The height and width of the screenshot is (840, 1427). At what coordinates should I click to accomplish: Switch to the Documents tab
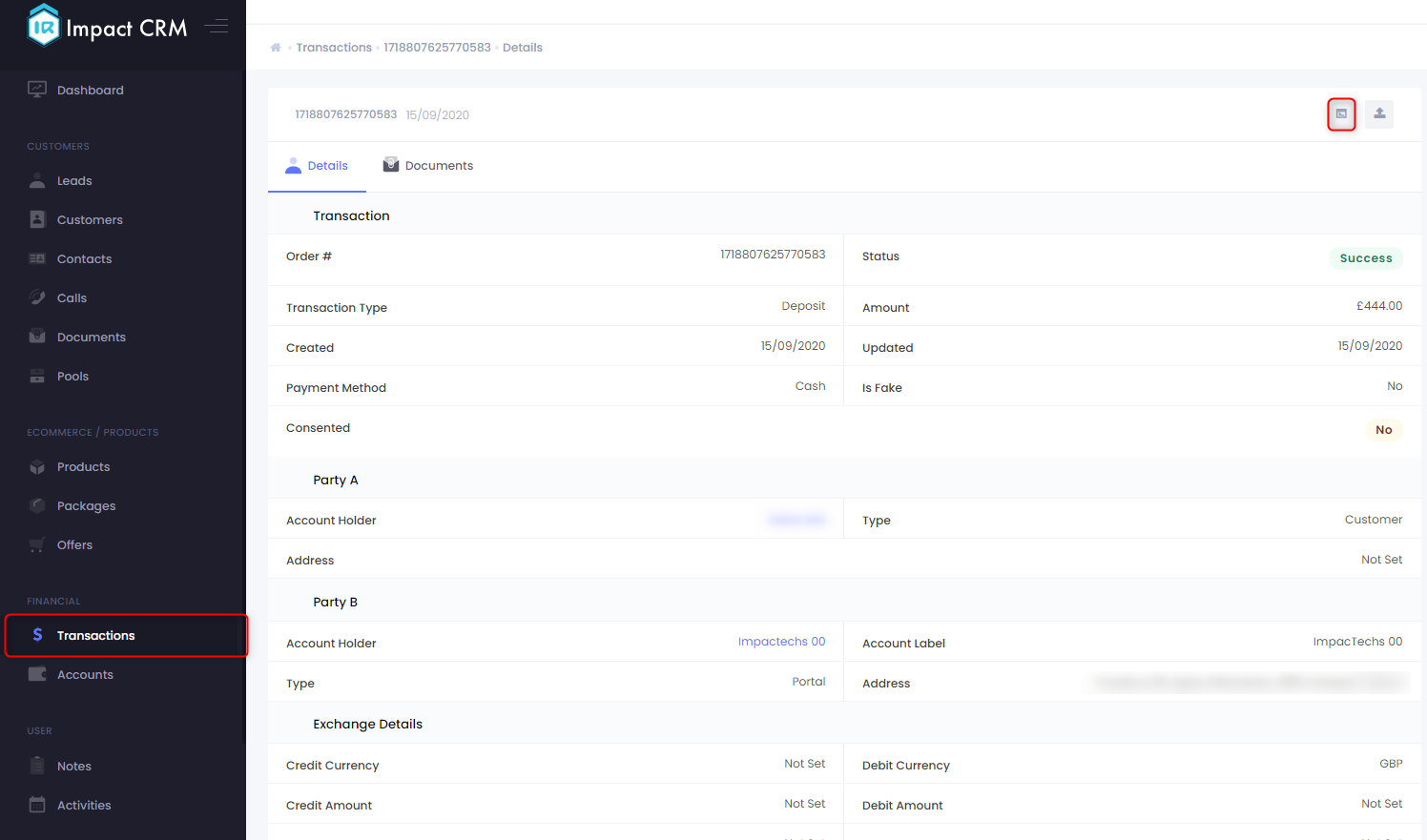pyautogui.click(x=438, y=165)
